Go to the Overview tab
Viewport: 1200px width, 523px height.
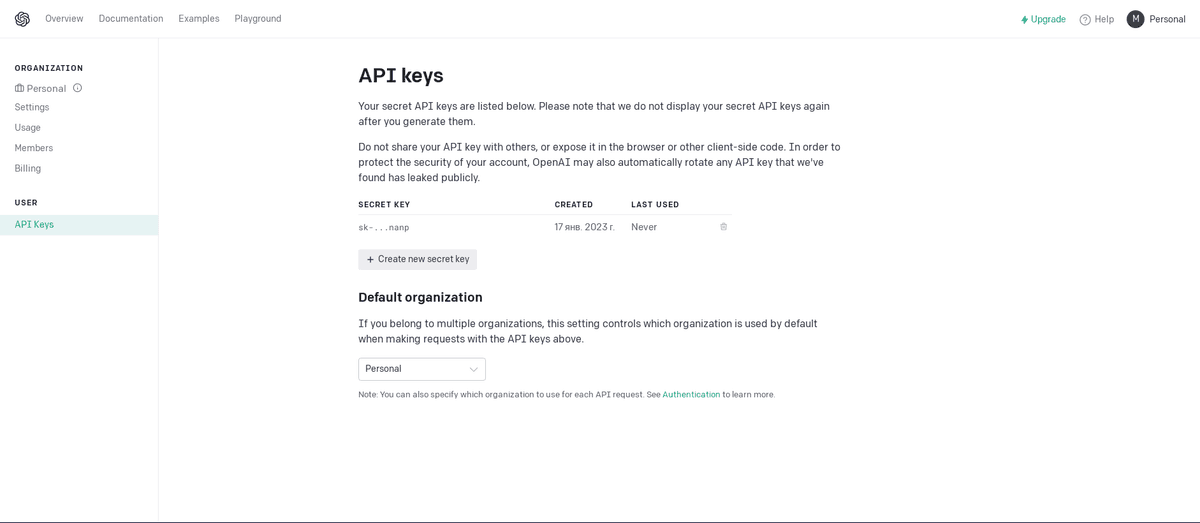tap(64, 19)
